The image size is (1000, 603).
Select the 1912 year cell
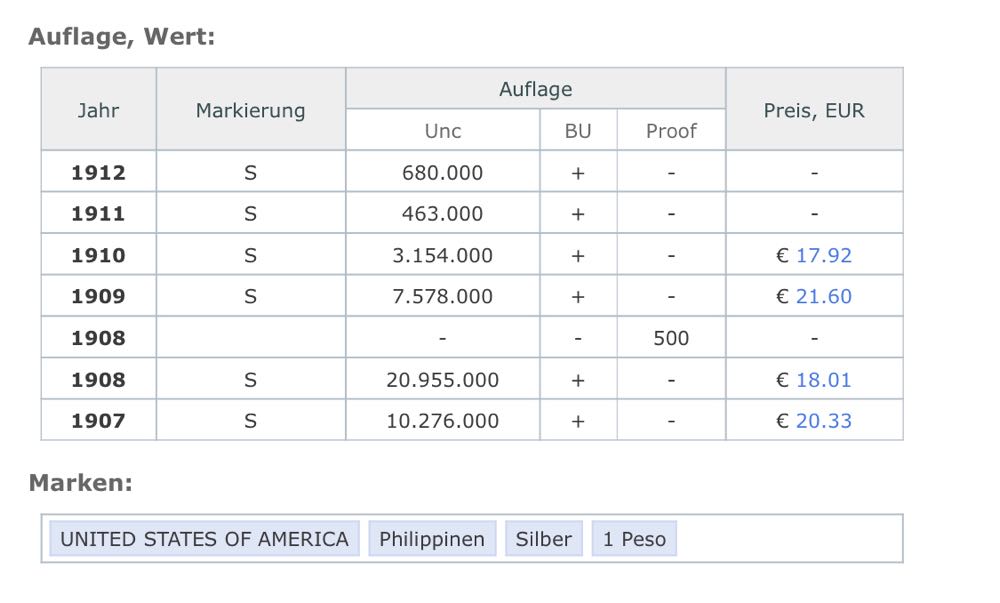98,173
